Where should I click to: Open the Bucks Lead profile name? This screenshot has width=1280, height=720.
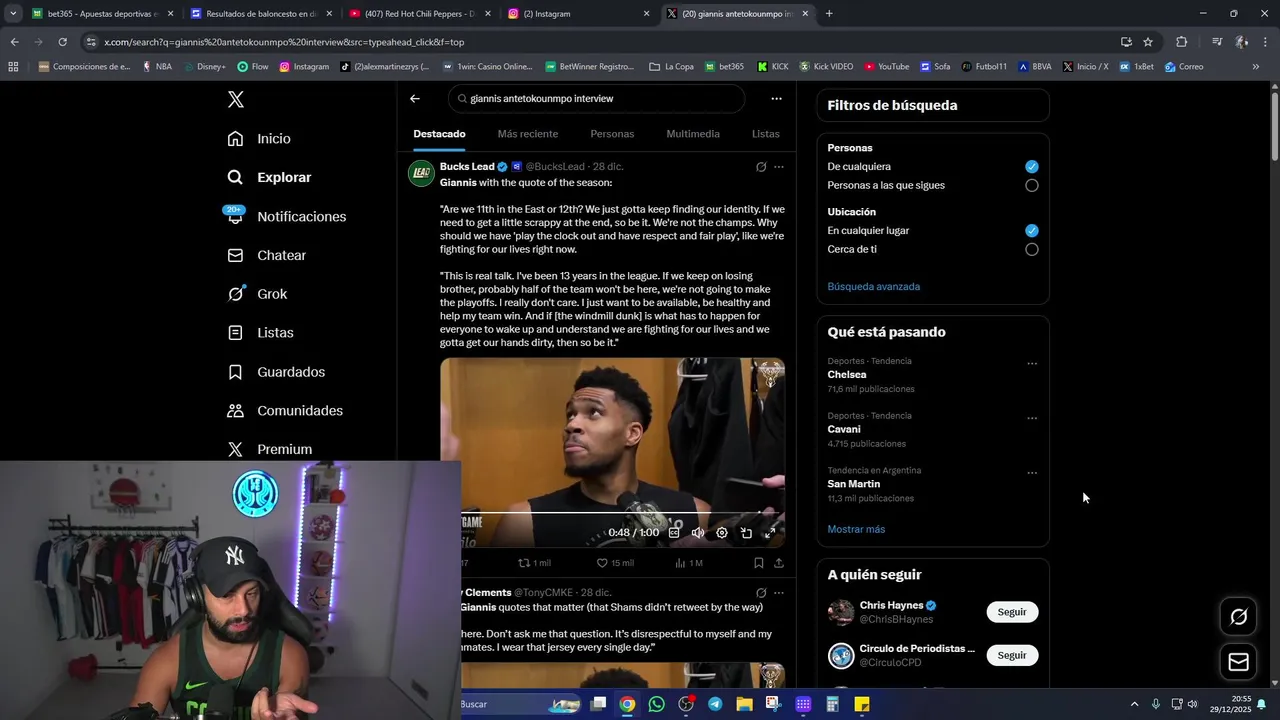point(467,167)
